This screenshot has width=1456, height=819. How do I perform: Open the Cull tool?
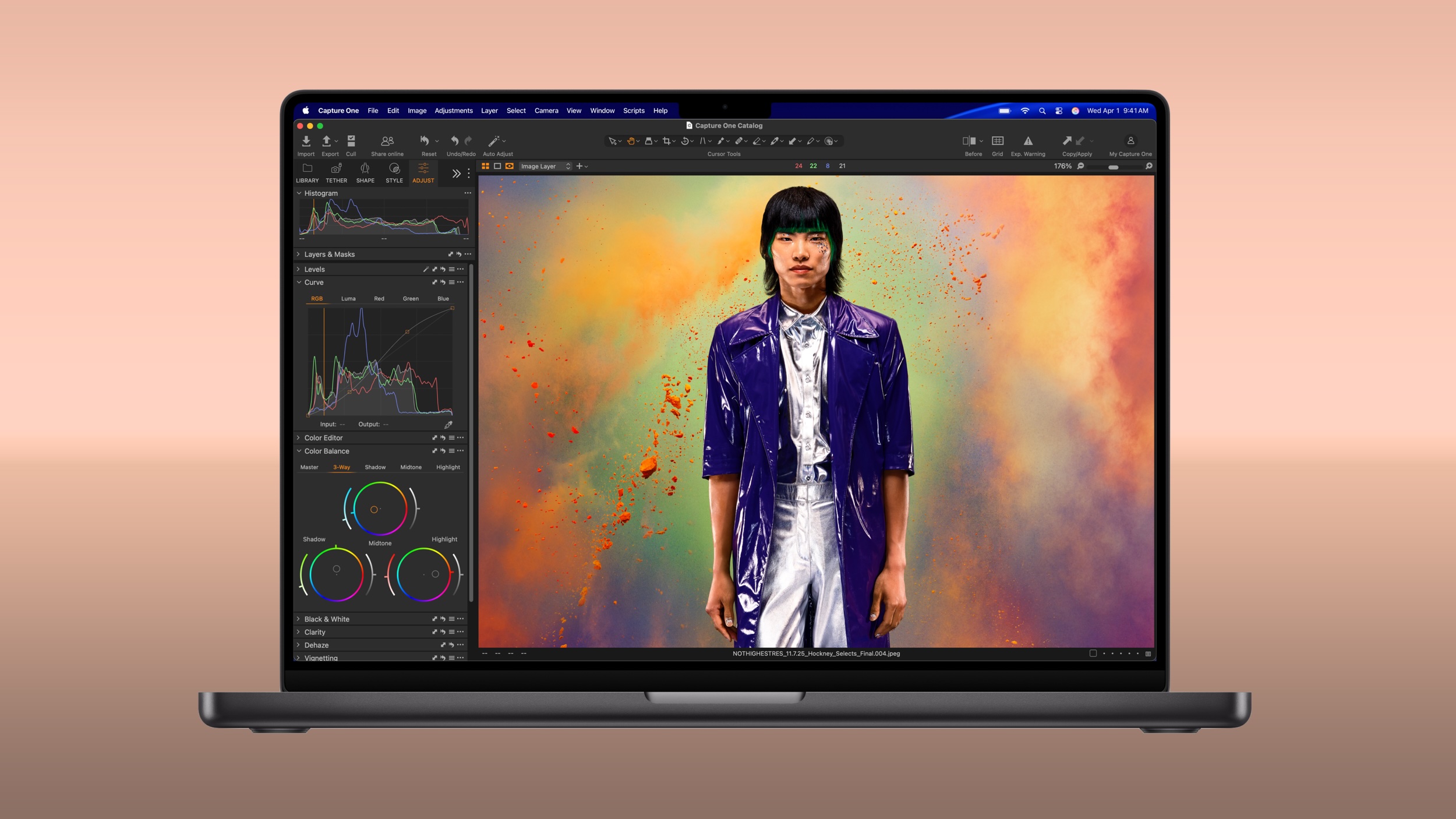(351, 141)
